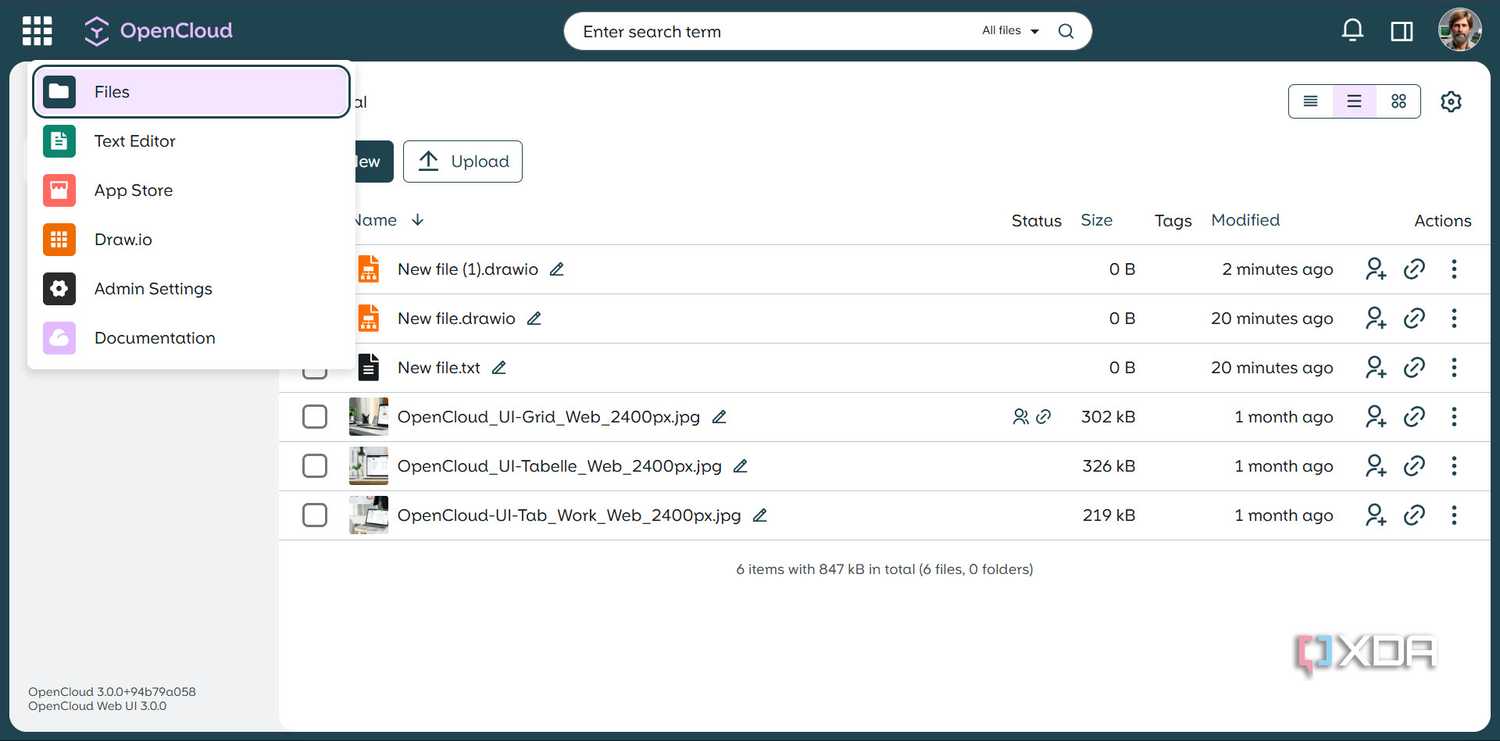This screenshot has width=1500, height=741.
Task: Share New file.drawio with add-people icon
Action: [x=1376, y=318]
